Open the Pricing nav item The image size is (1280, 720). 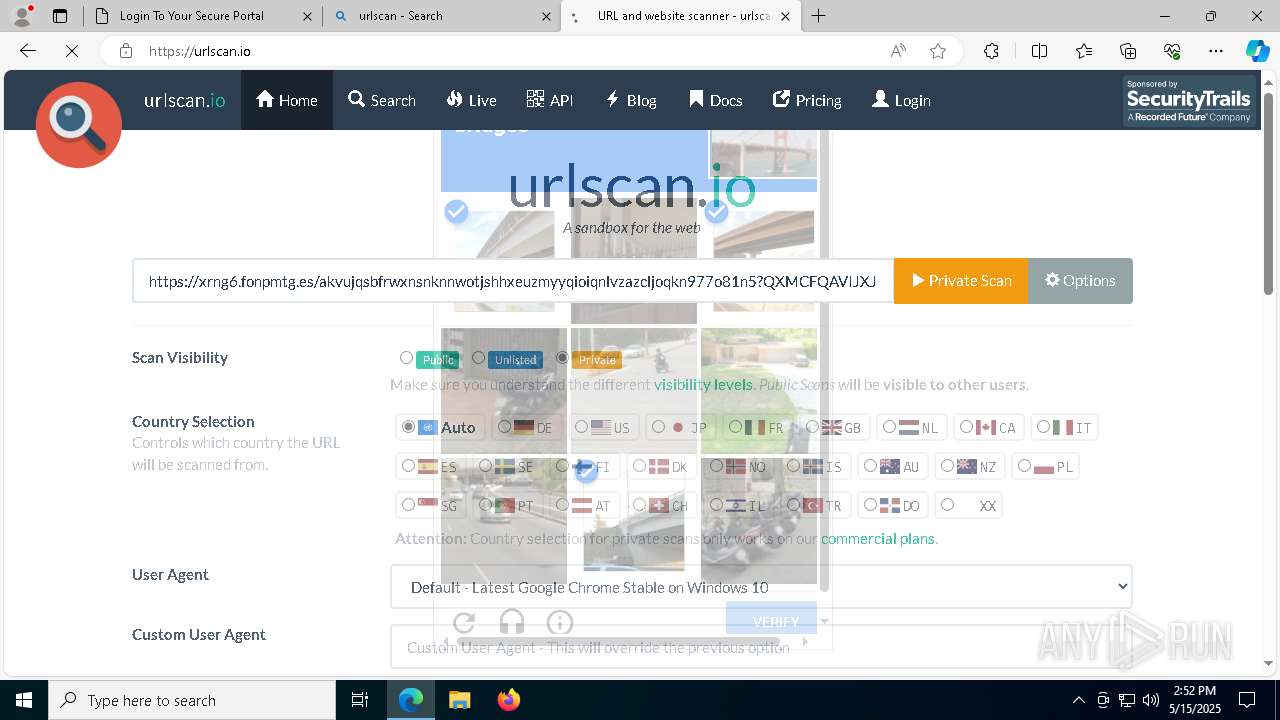click(x=807, y=100)
